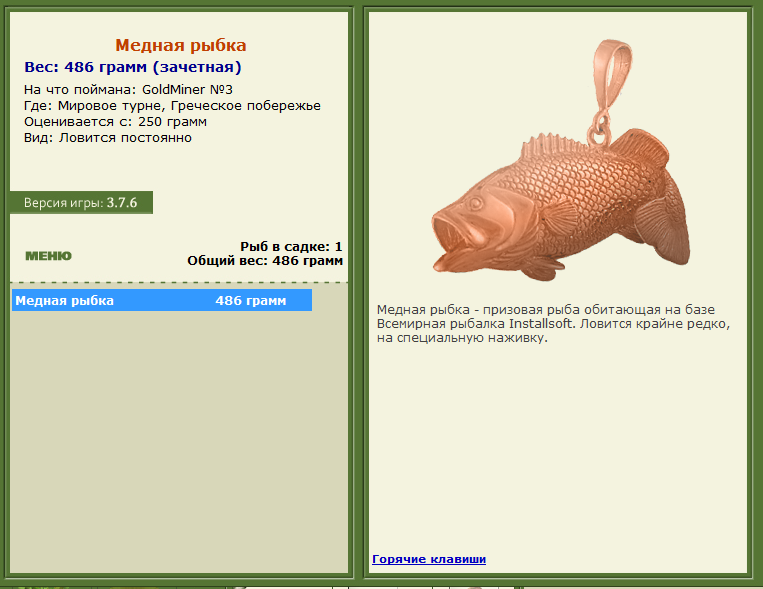
Task: Click the Где: Мировое турне, Греческое побережье line
Action: pos(172,106)
